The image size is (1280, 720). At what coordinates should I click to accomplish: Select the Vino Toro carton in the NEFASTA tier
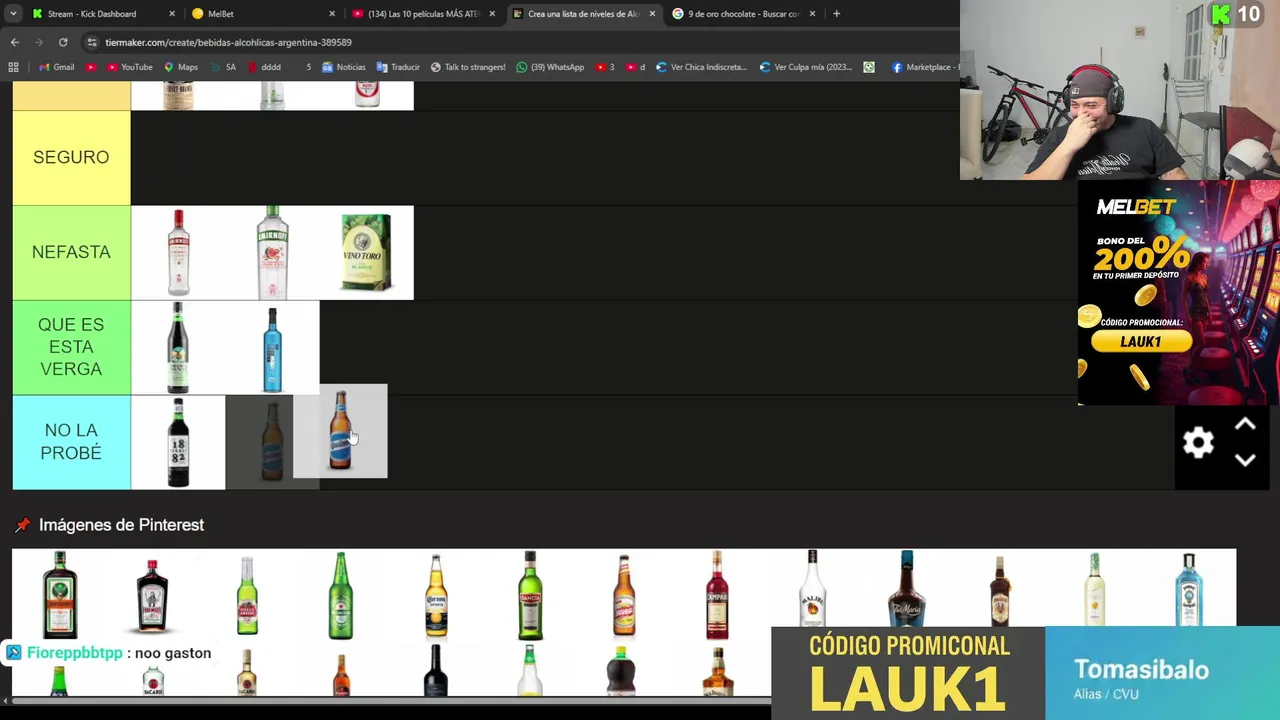click(366, 252)
